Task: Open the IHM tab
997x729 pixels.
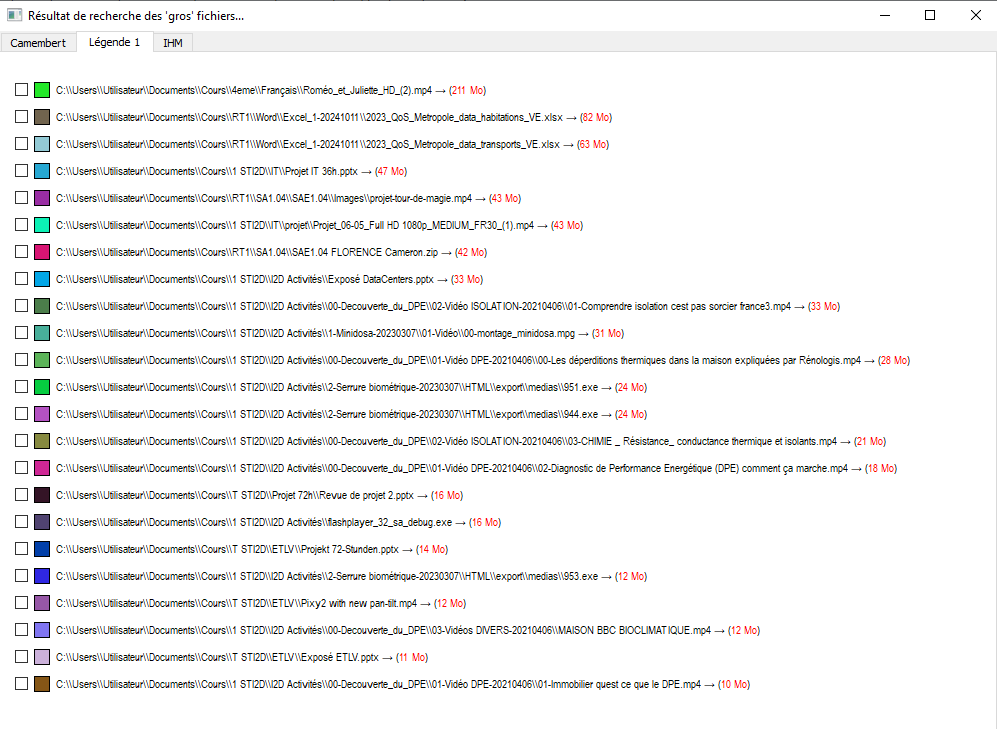Action: coord(173,43)
